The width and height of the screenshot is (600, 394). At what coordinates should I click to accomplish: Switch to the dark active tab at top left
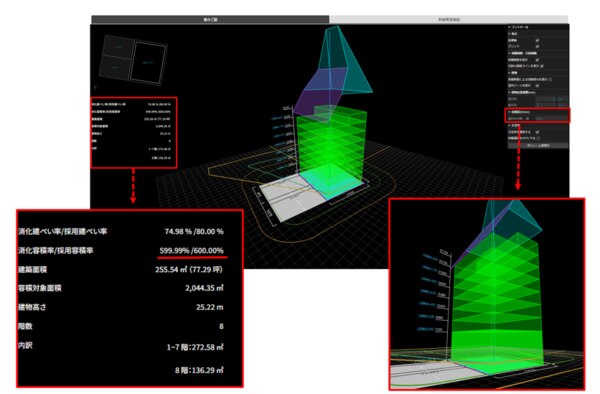[210, 19]
